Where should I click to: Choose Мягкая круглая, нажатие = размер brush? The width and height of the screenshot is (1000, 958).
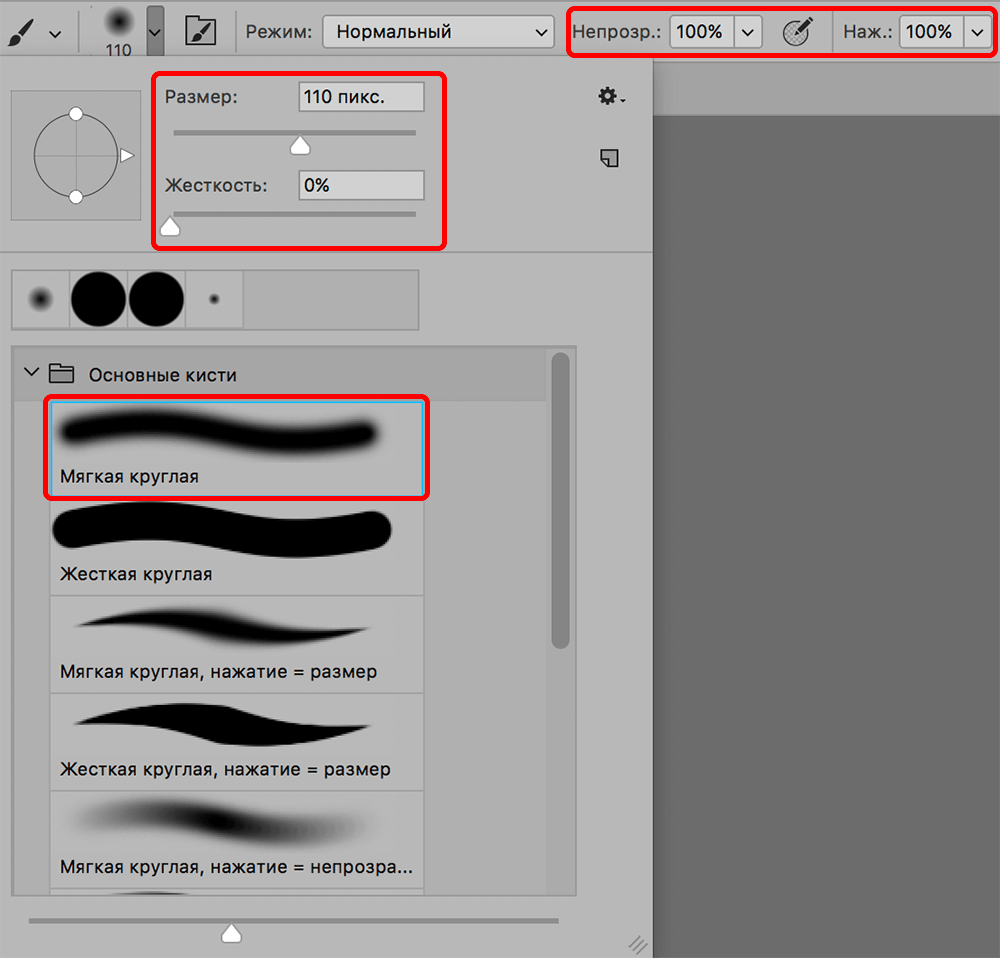pyautogui.click(x=237, y=644)
